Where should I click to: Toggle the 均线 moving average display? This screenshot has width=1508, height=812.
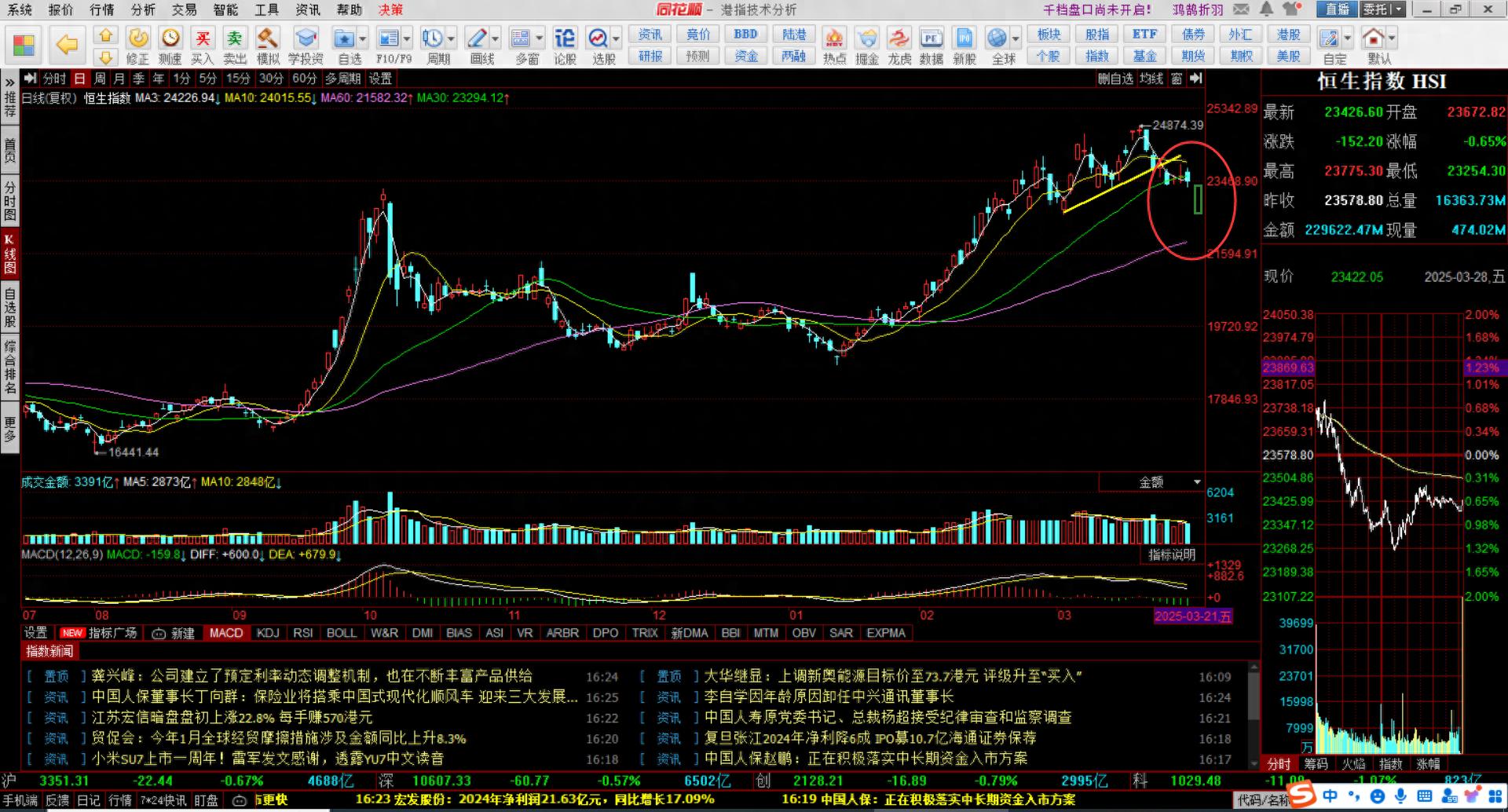(1151, 79)
